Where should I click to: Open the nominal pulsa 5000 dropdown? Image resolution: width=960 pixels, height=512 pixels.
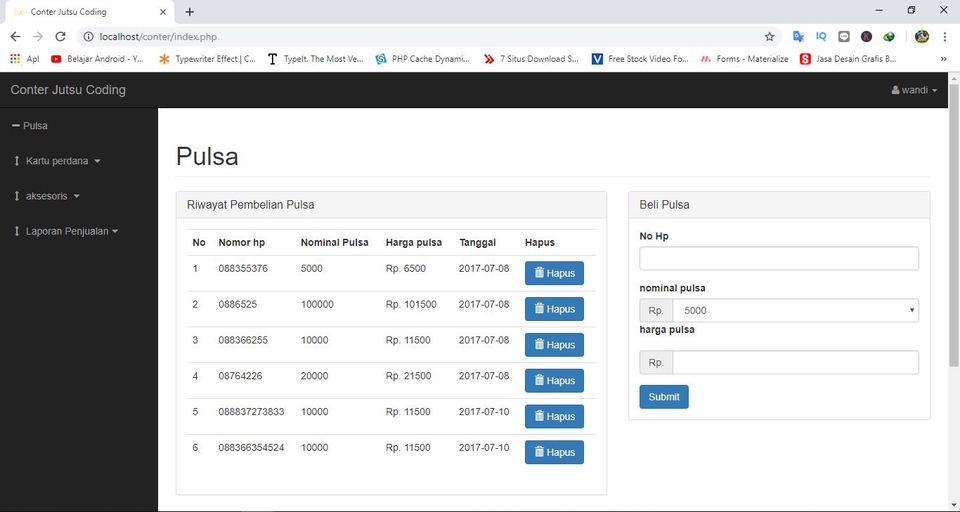point(795,311)
